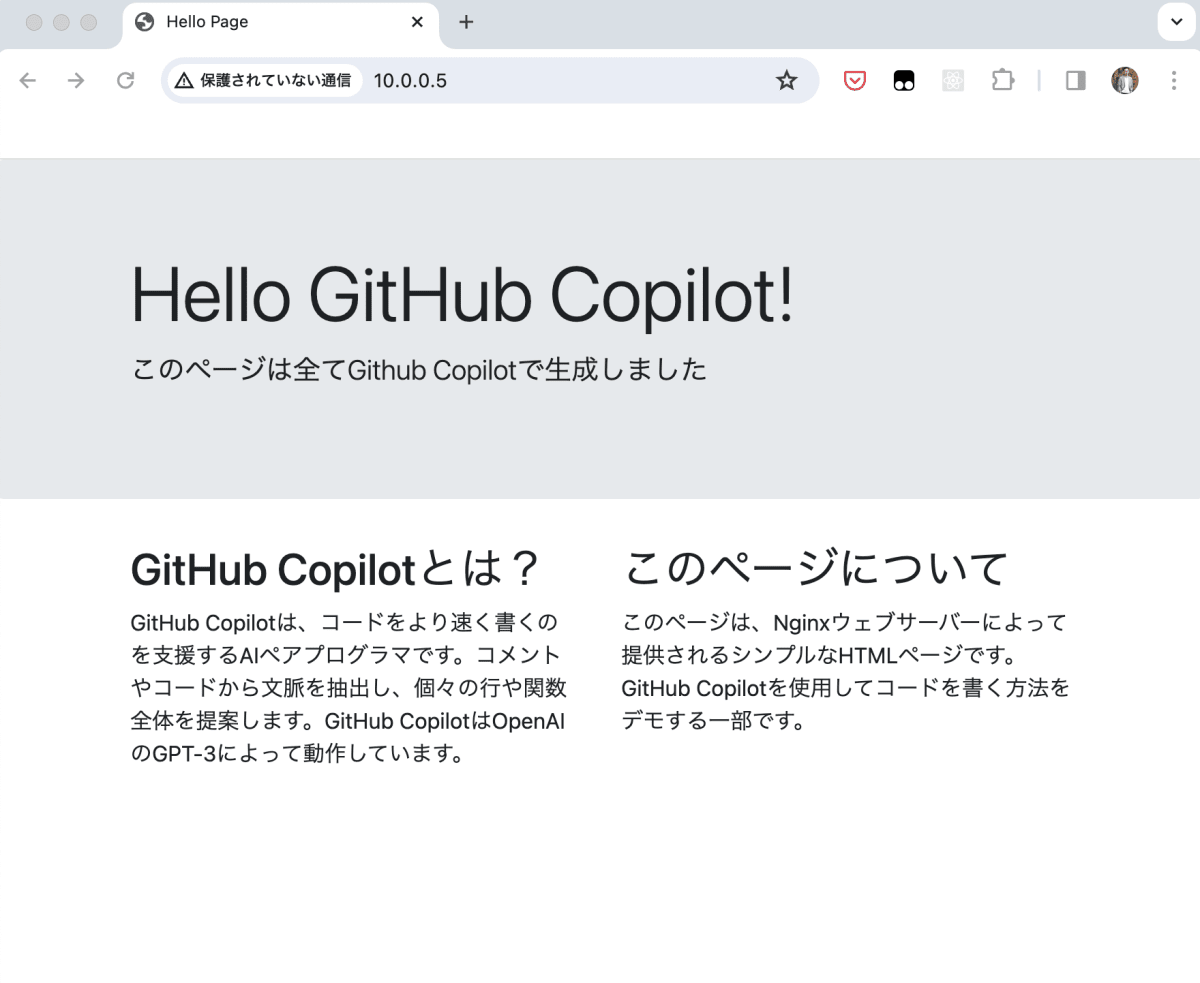Go back to the previous page

pos(28,81)
